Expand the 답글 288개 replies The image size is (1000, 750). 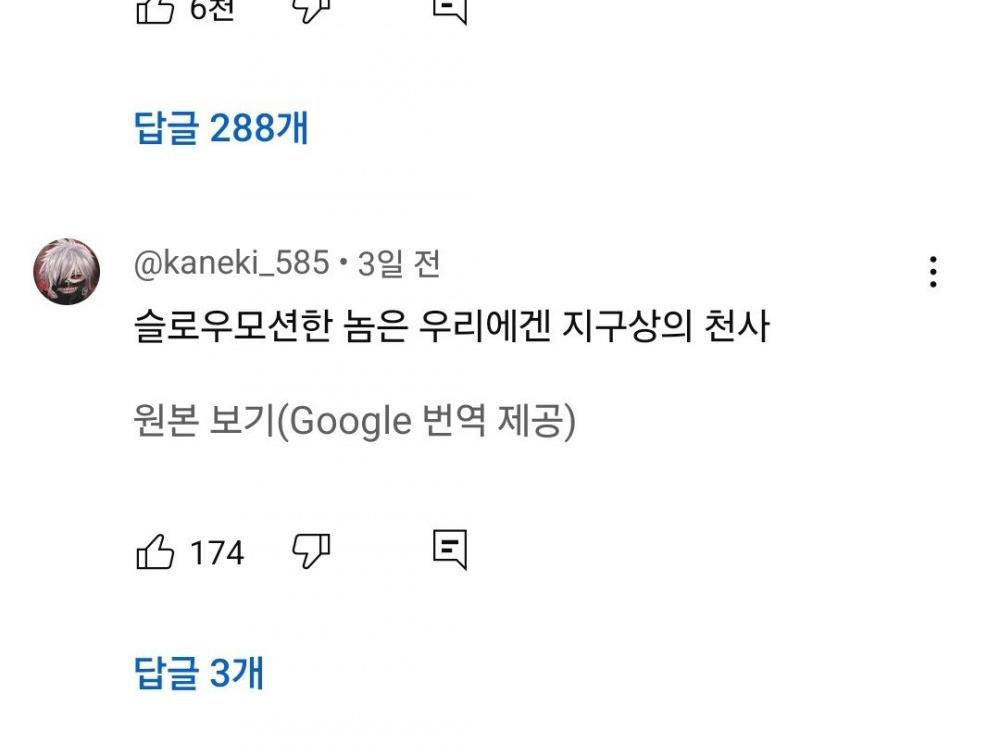[x=221, y=128]
